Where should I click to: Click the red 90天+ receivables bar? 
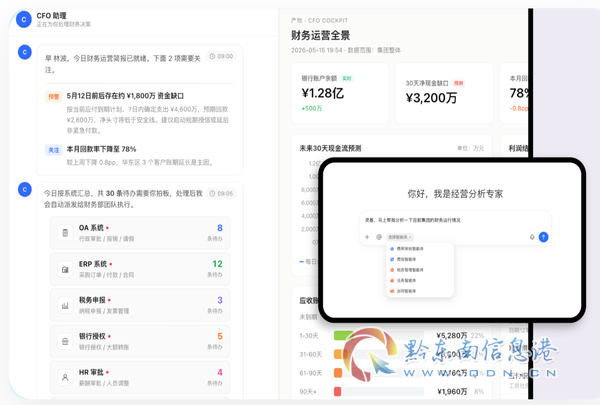tap(338, 392)
